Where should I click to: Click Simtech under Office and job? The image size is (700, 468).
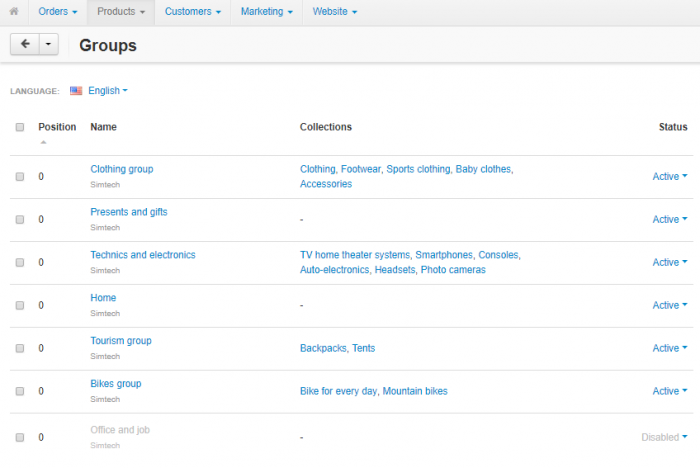coord(105,445)
